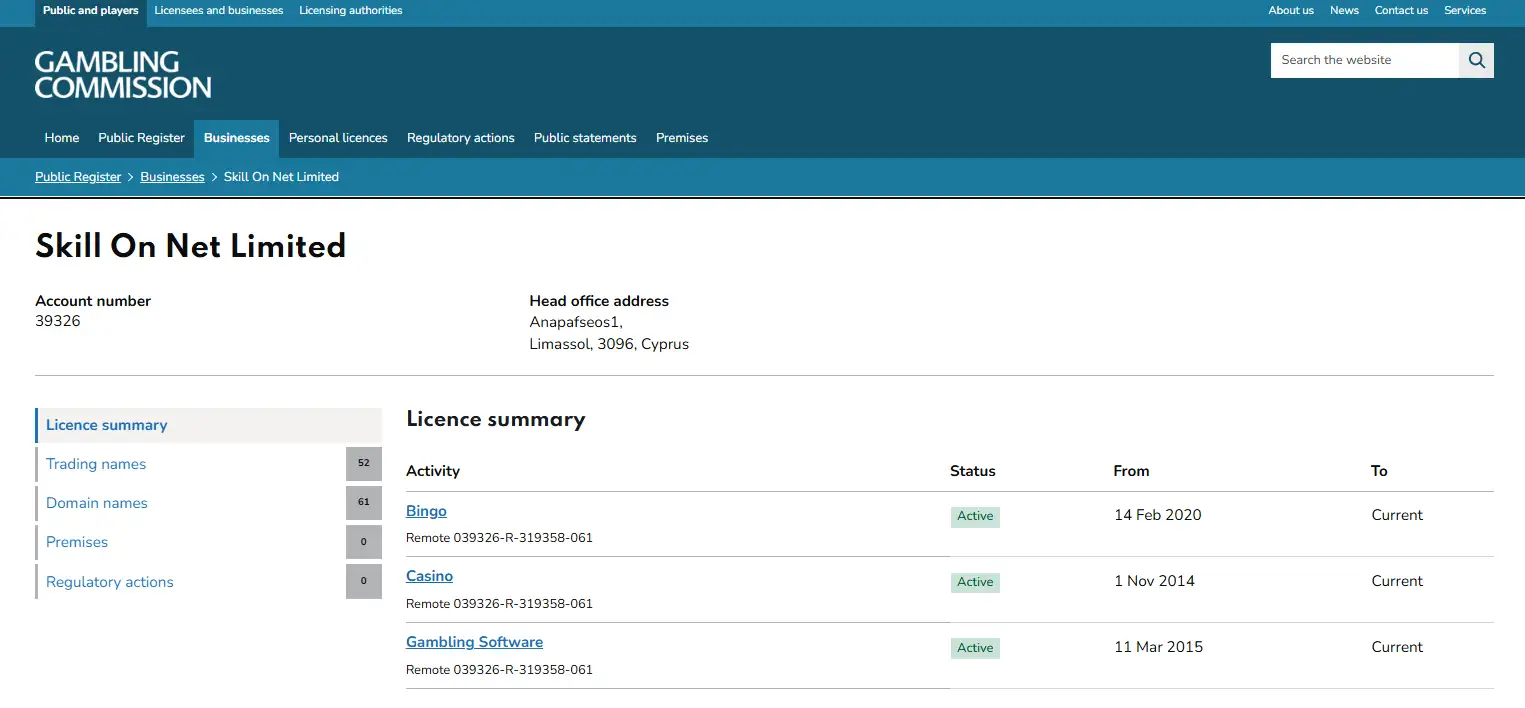Viewport: 1525px width, 708px height.
Task: Click the Activity column header
Action: coord(433,471)
